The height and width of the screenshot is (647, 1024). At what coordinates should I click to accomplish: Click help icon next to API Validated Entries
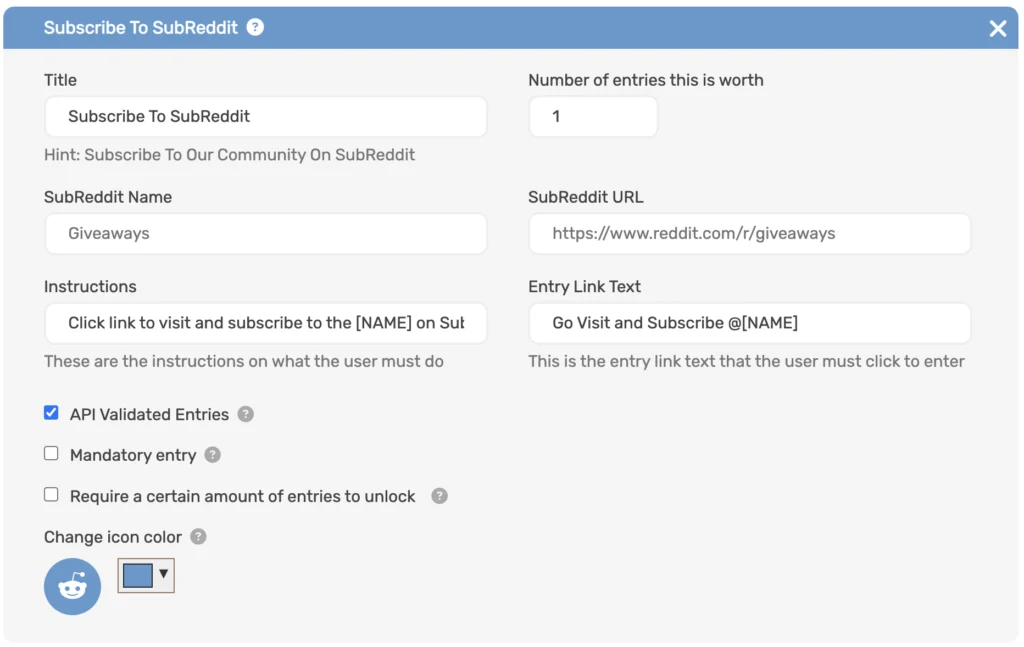(246, 414)
